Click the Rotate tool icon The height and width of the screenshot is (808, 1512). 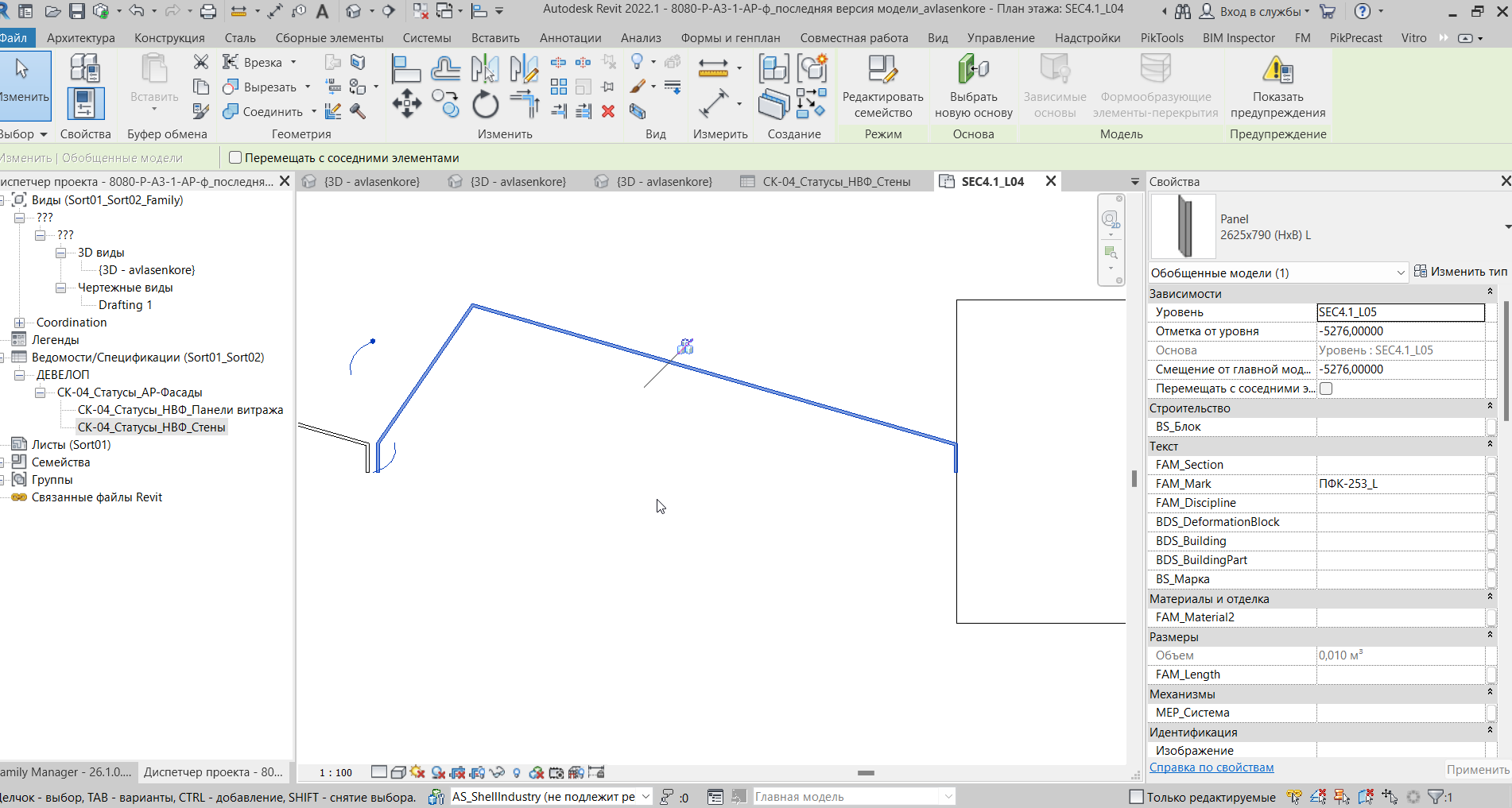coord(485,104)
